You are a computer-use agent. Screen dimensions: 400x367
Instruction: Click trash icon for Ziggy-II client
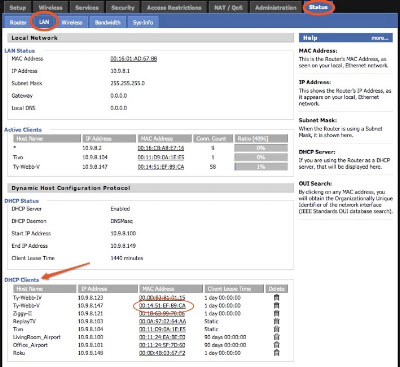[276, 313]
